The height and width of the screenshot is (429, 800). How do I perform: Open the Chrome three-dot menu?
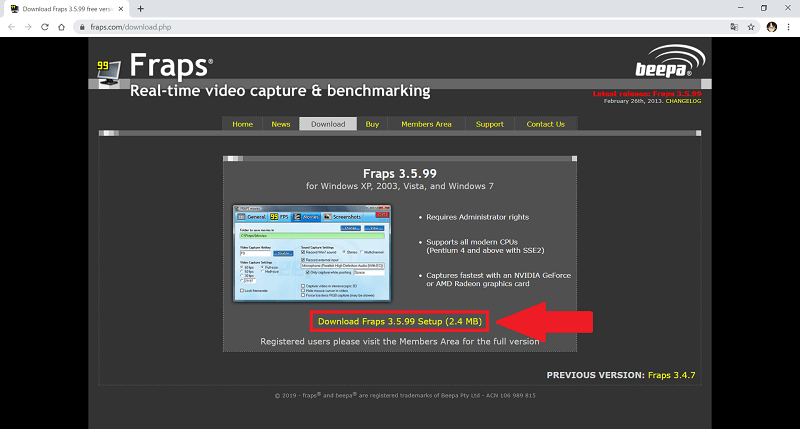coord(788,26)
